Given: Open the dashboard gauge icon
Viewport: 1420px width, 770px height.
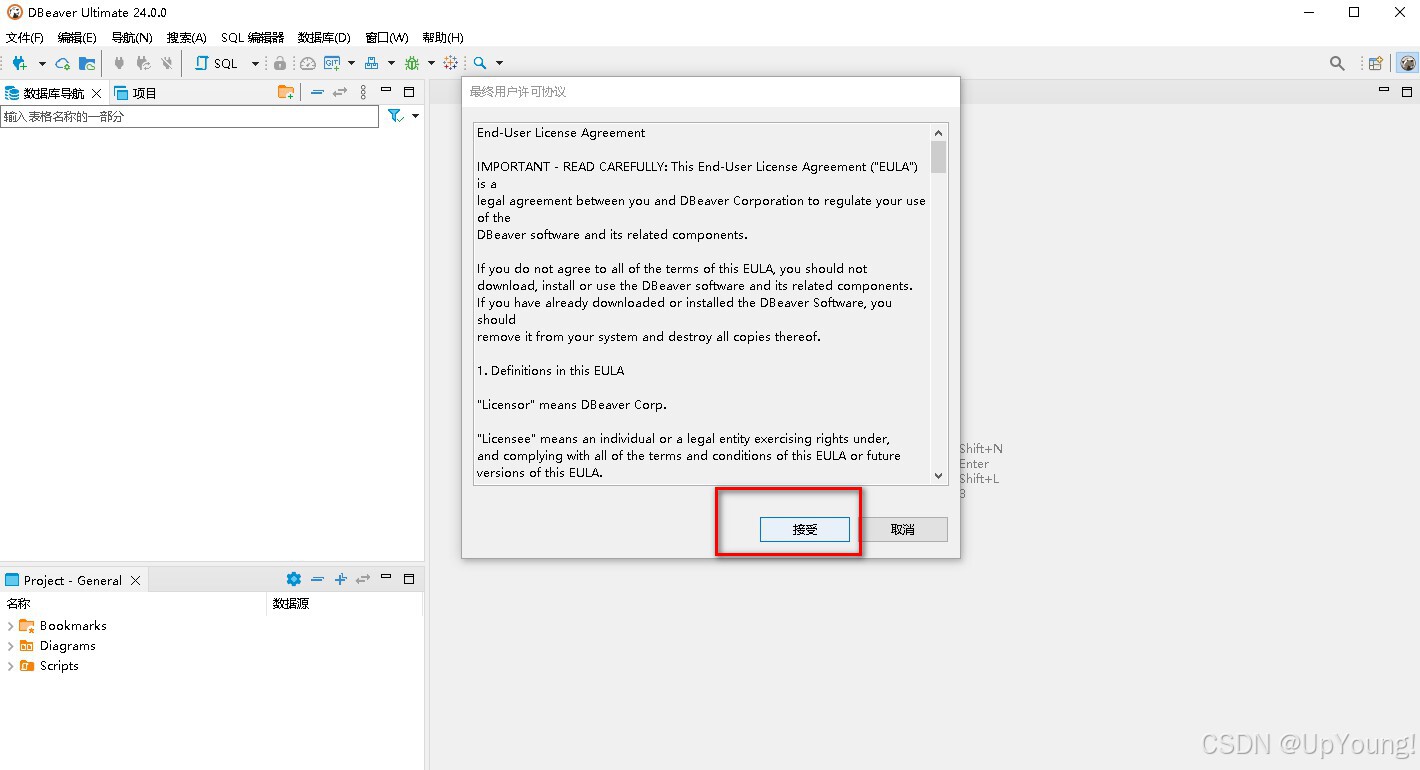Looking at the screenshot, I should coord(307,63).
